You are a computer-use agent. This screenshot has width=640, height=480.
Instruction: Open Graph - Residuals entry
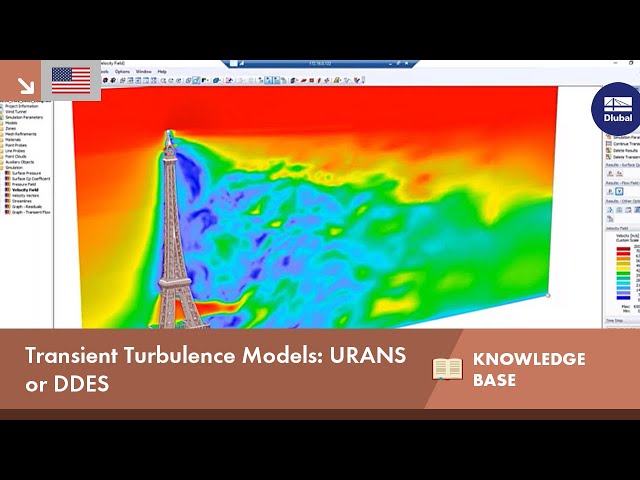pyautogui.click(x=27, y=207)
